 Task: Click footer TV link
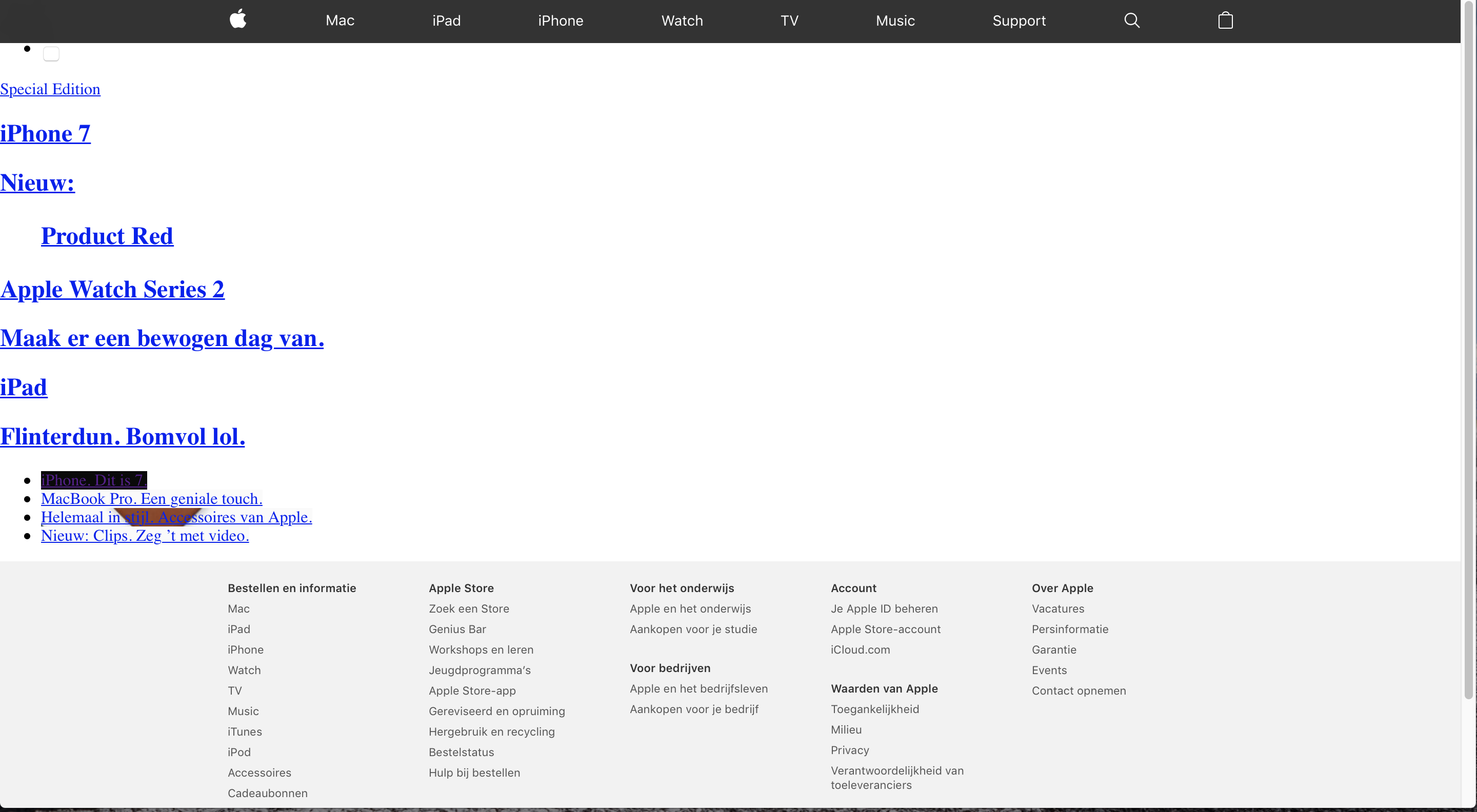coord(234,691)
